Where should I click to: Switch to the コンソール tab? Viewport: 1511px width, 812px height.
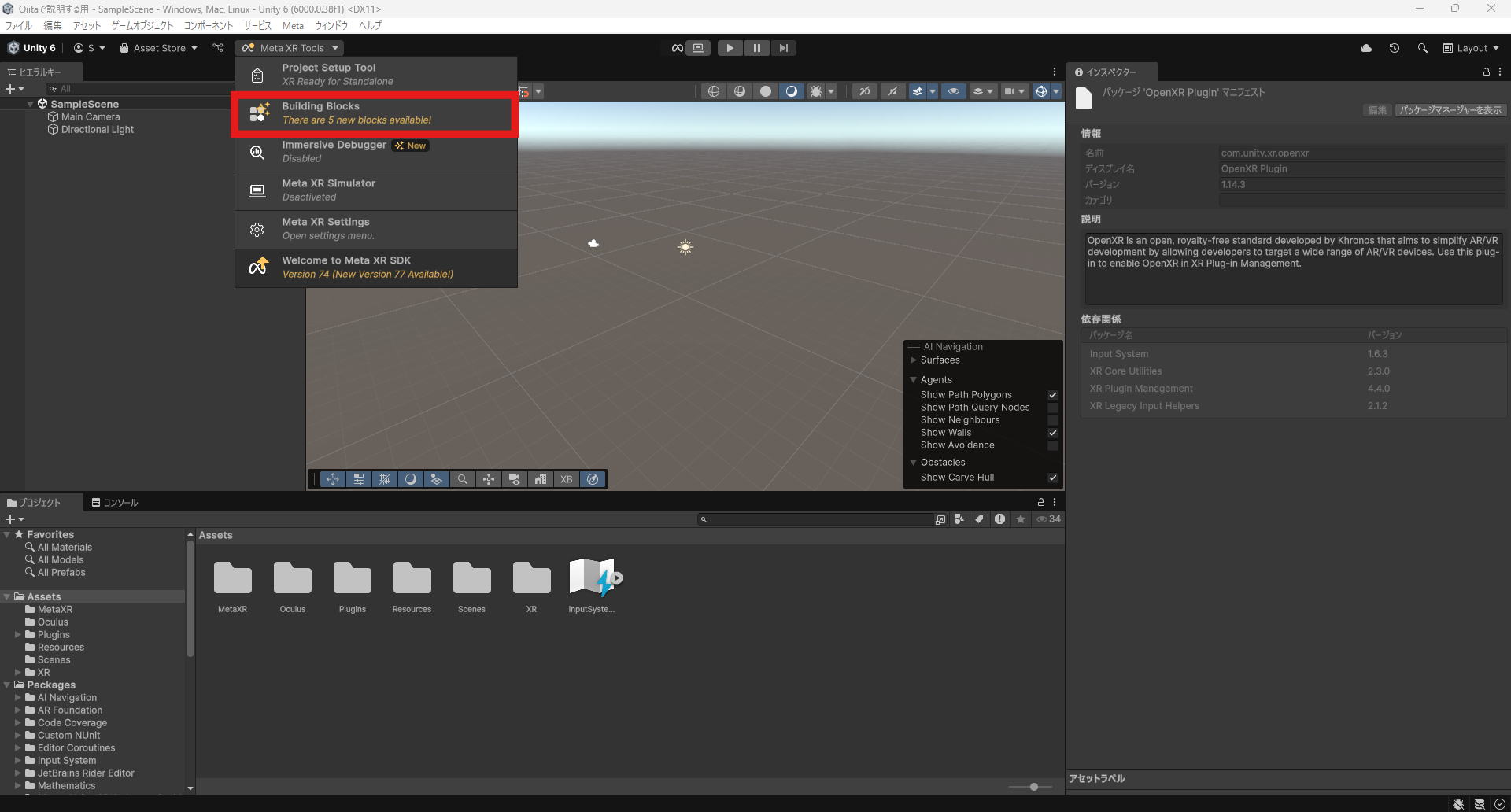115,503
